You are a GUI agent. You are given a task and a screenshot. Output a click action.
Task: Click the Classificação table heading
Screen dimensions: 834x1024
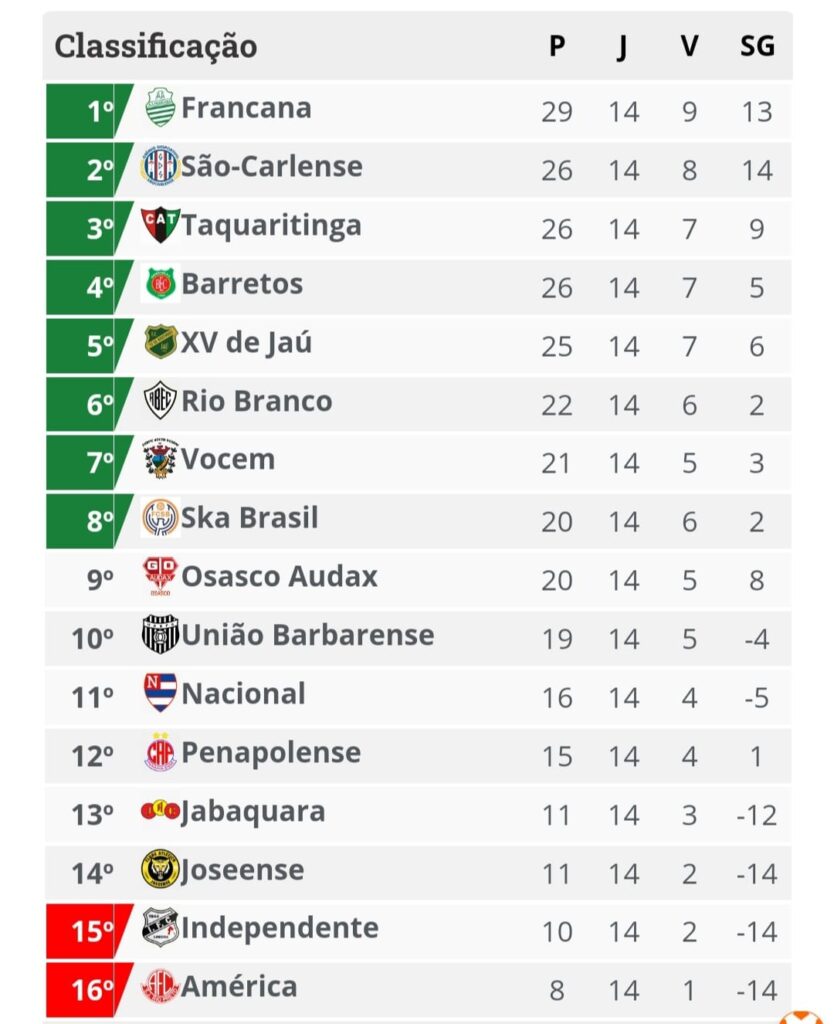point(155,46)
